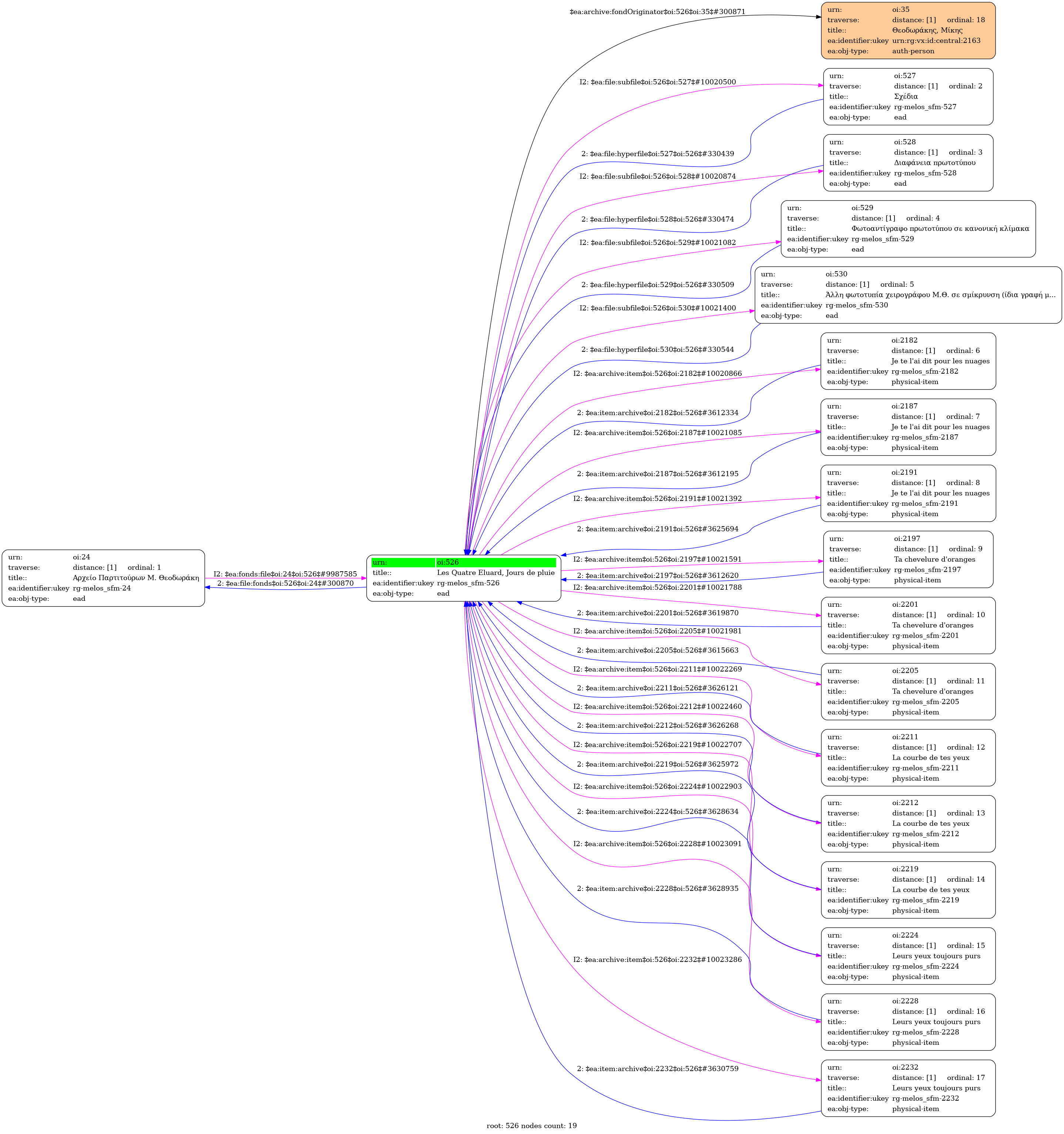Click node oi:2182 Je te l'ai dit
The image size is (1064, 1134).
click(x=908, y=361)
